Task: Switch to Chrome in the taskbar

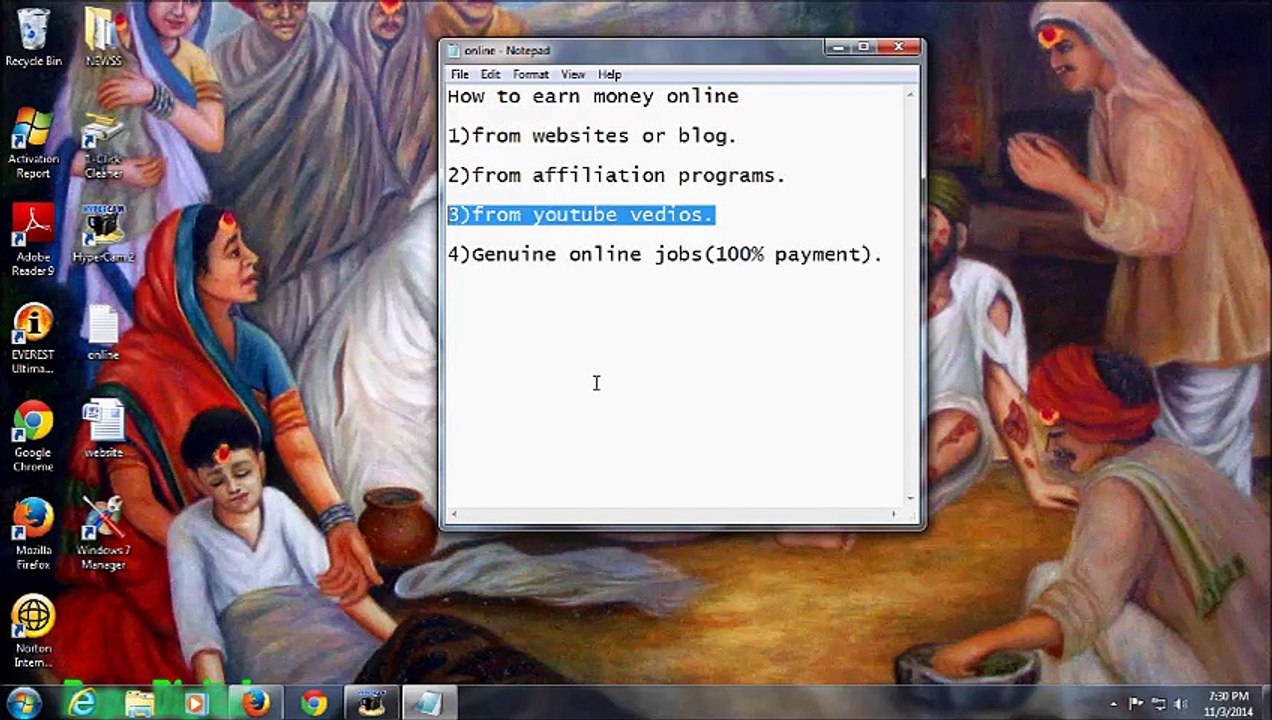Action: [x=314, y=703]
